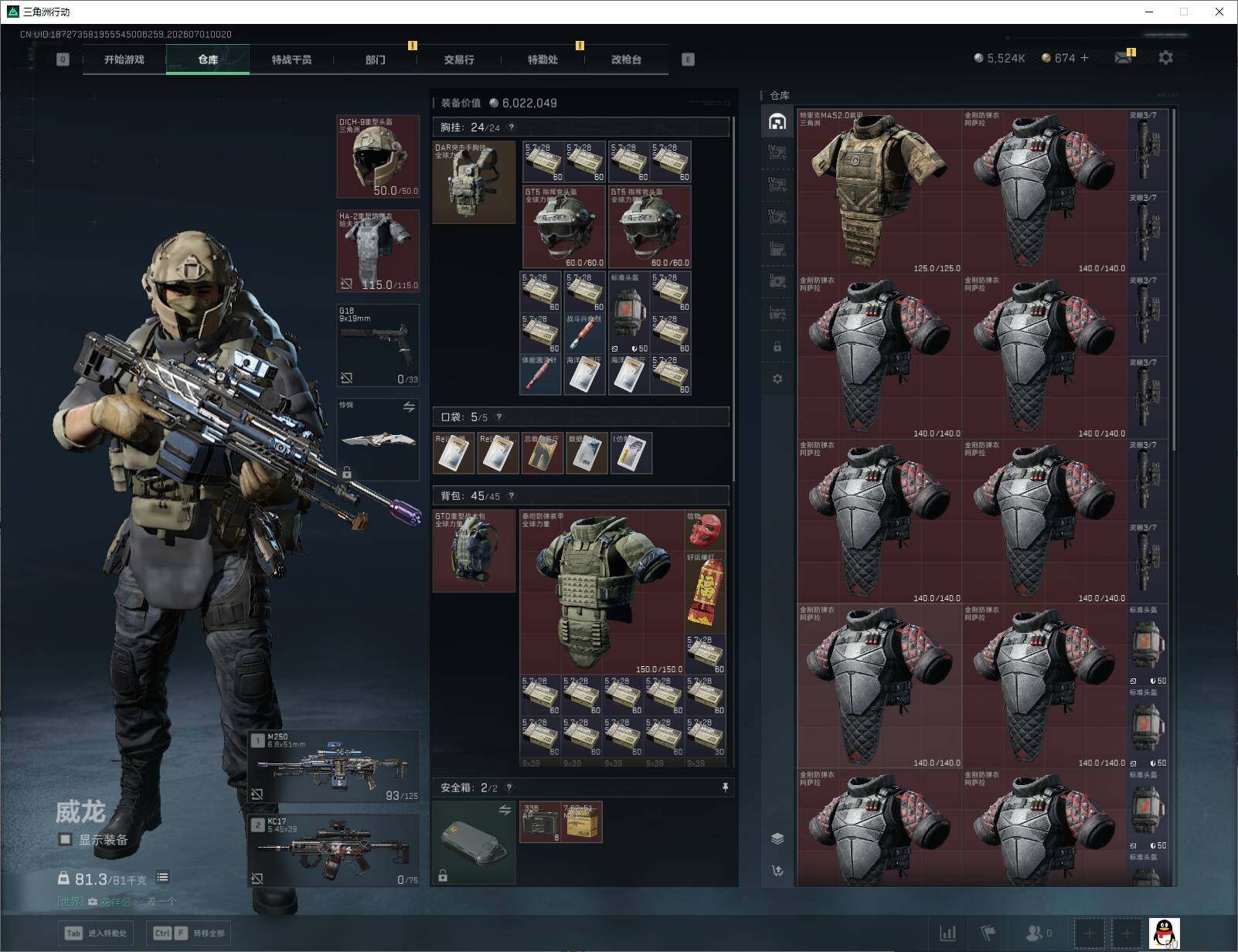Open the settings gear in top bar
This screenshot has width=1238, height=952.
click(x=1165, y=58)
